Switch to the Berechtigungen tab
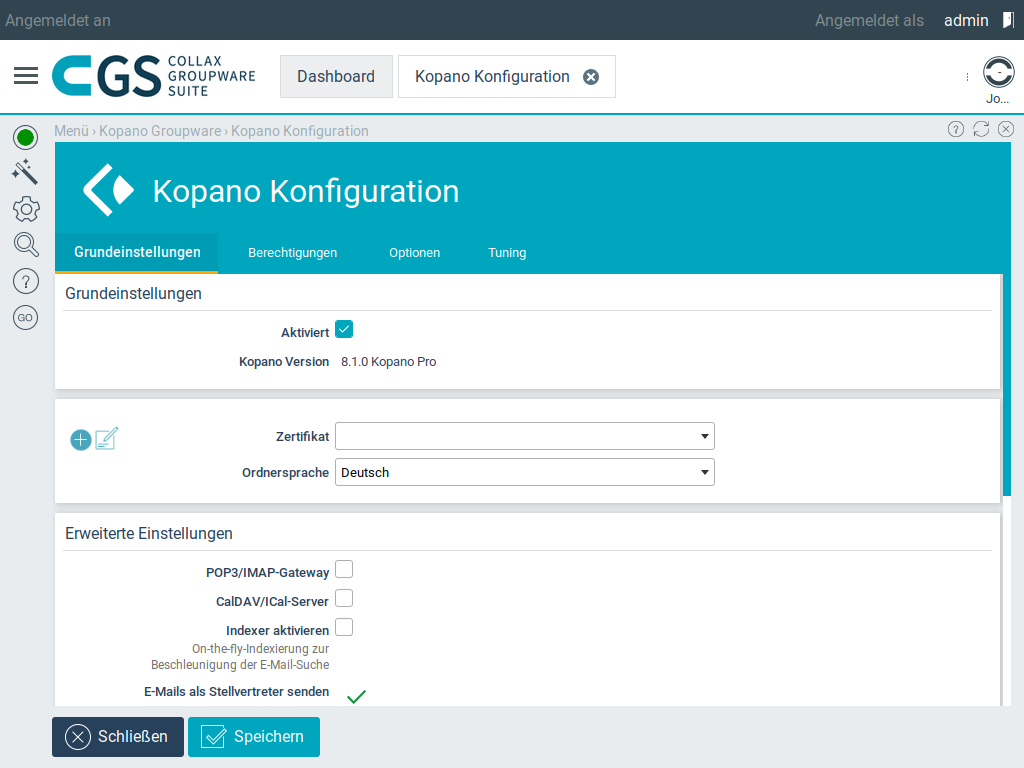Viewport: 1024px width, 768px height. coord(293,253)
